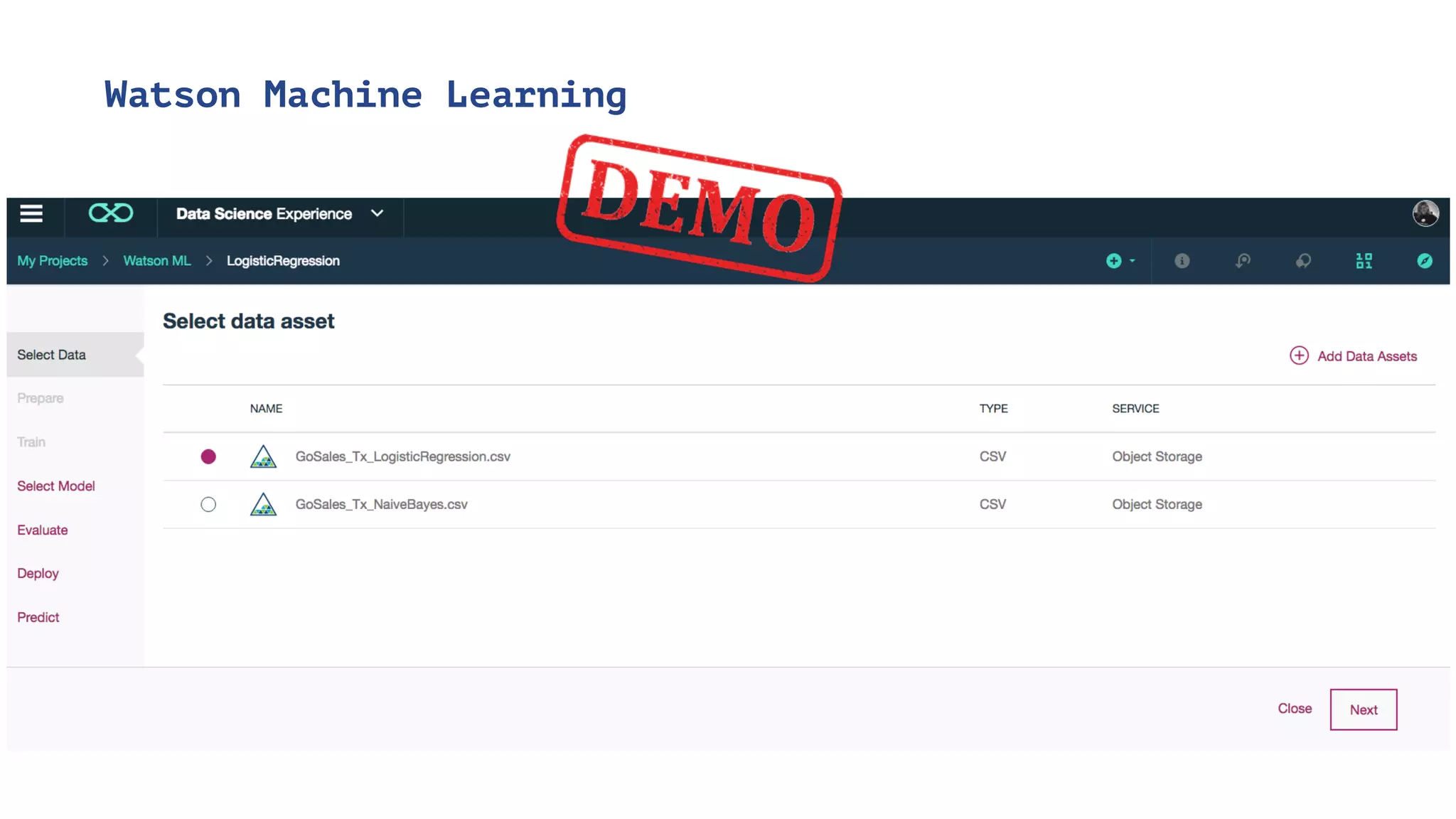Select GoSales_Tx_NaiveBayes.csv radio button
The image size is (1456, 819).
click(x=208, y=505)
